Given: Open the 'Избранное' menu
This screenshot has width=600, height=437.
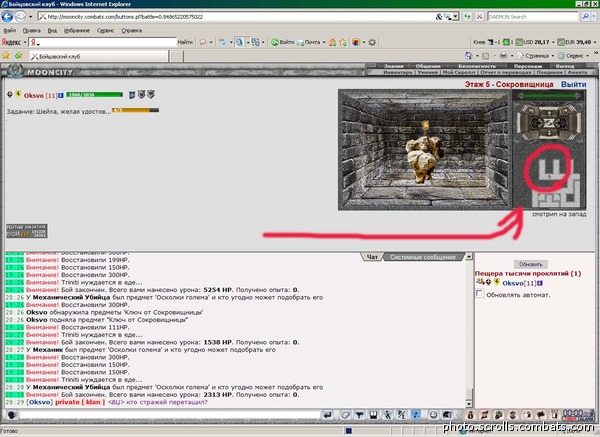Looking at the screenshot, I should click(x=77, y=31).
